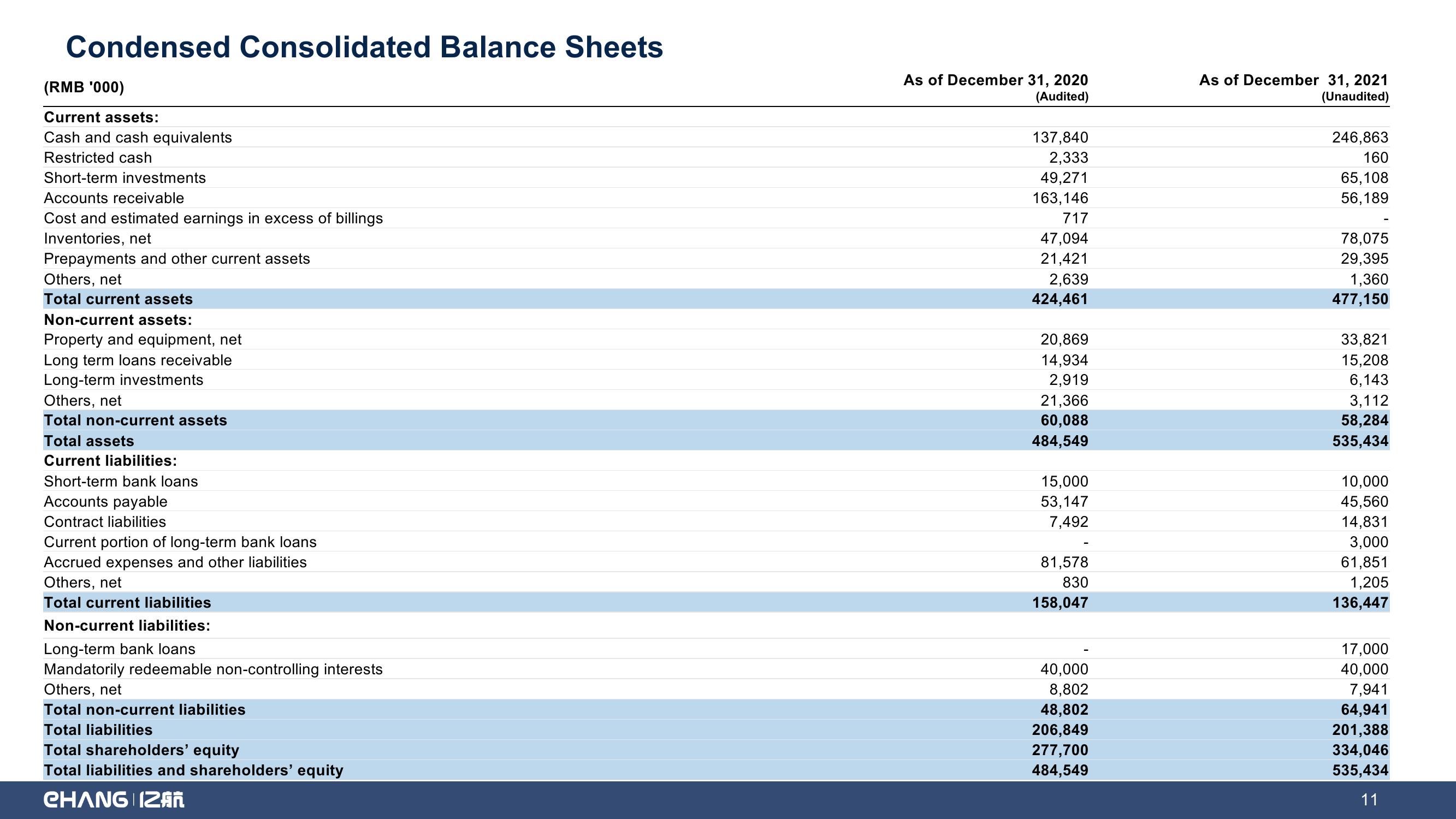The image size is (1456, 819).
Task: Select the 33,821 property and equipment value
Action: point(1364,340)
